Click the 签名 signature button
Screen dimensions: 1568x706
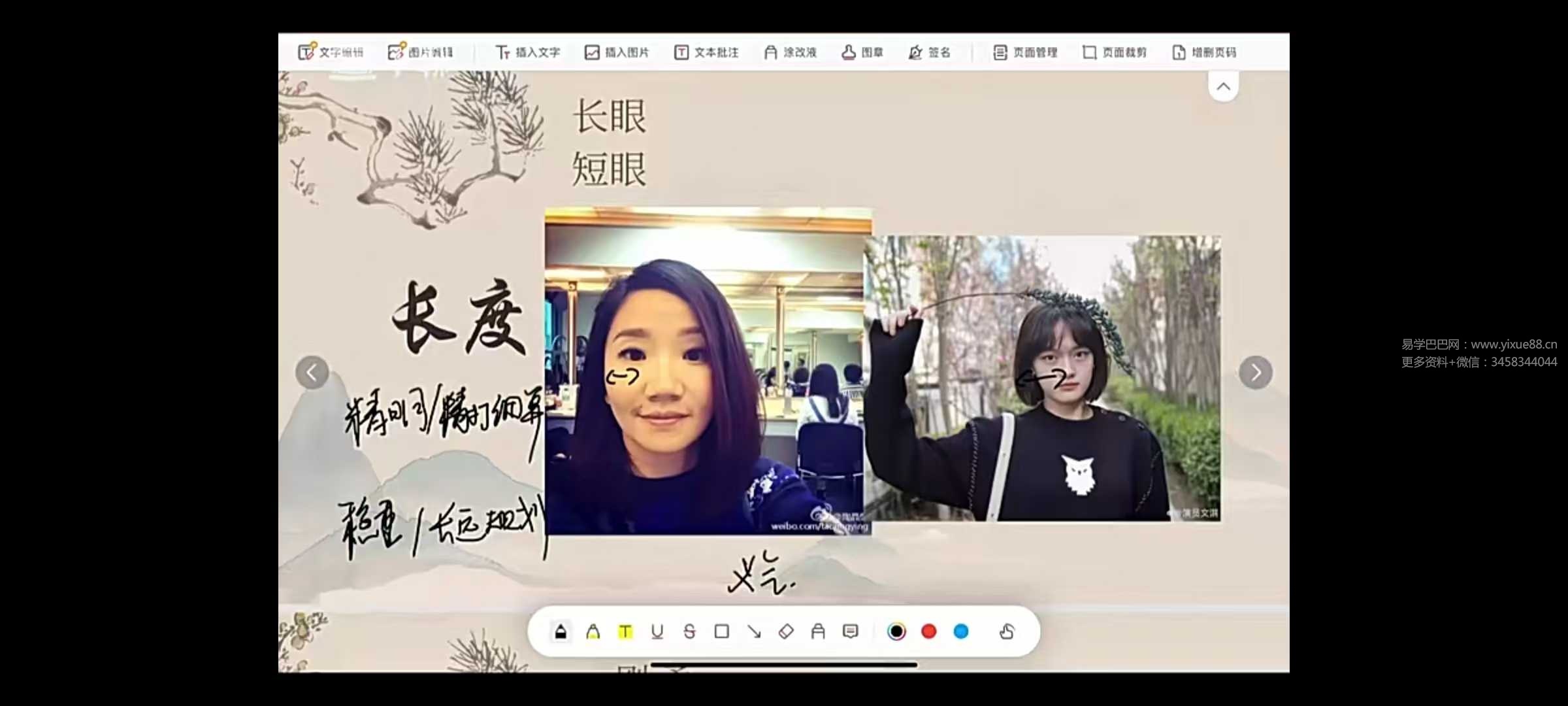[930, 52]
